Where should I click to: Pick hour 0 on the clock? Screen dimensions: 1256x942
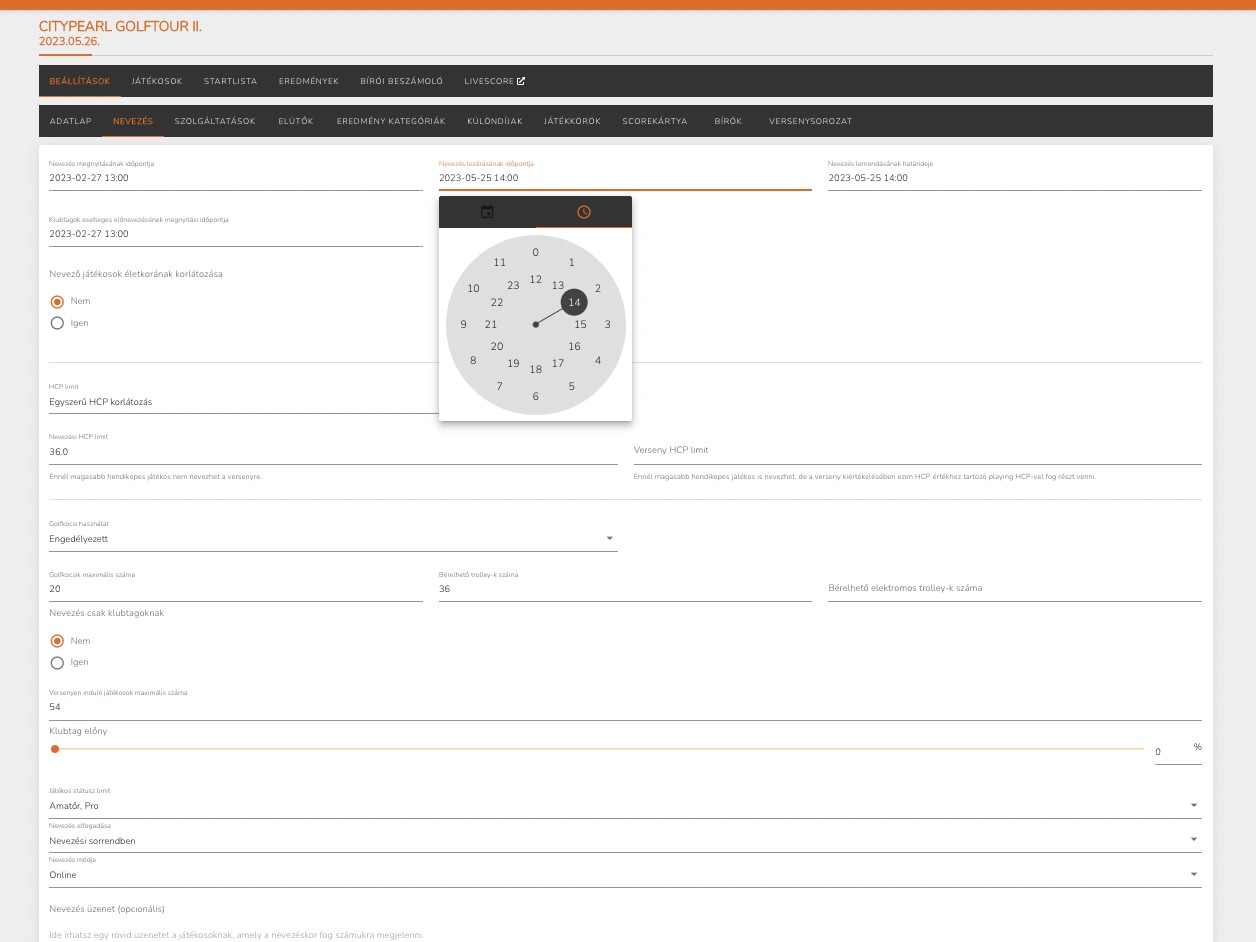pyautogui.click(x=536, y=252)
